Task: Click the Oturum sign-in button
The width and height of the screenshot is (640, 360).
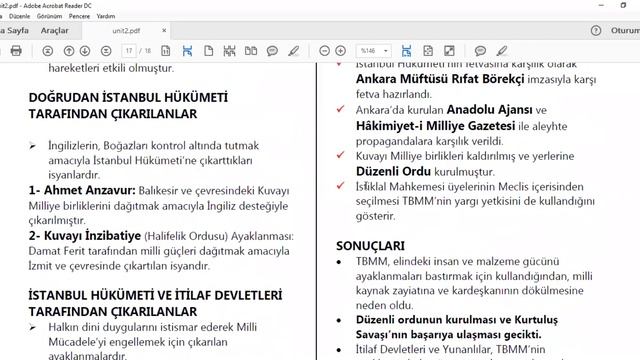Action: coord(625,31)
